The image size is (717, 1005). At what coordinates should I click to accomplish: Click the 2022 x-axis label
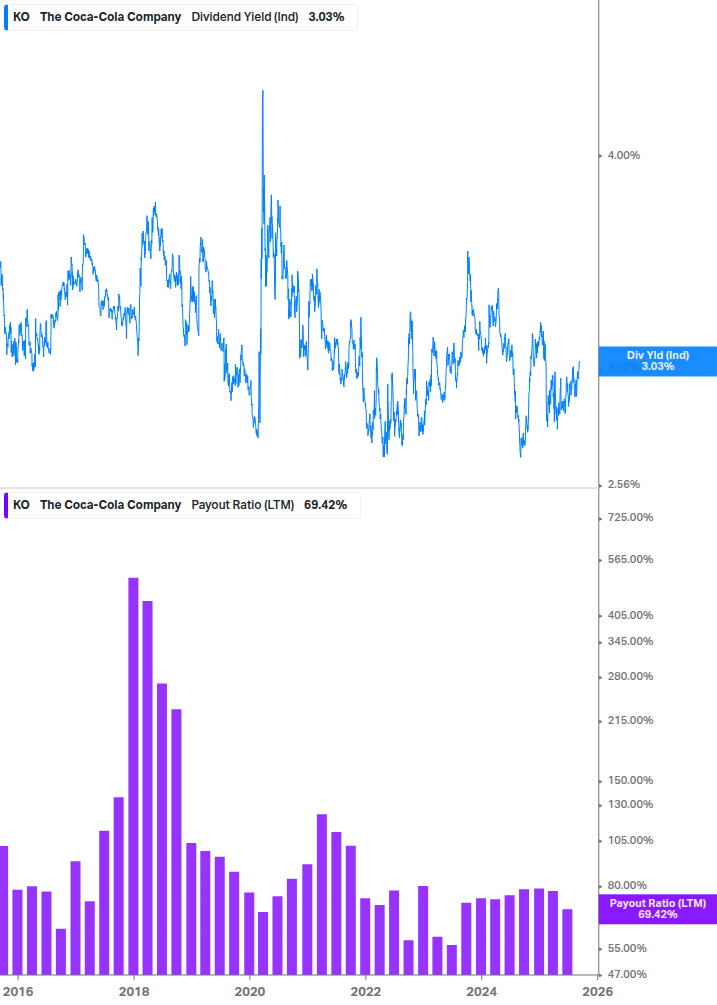click(366, 992)
